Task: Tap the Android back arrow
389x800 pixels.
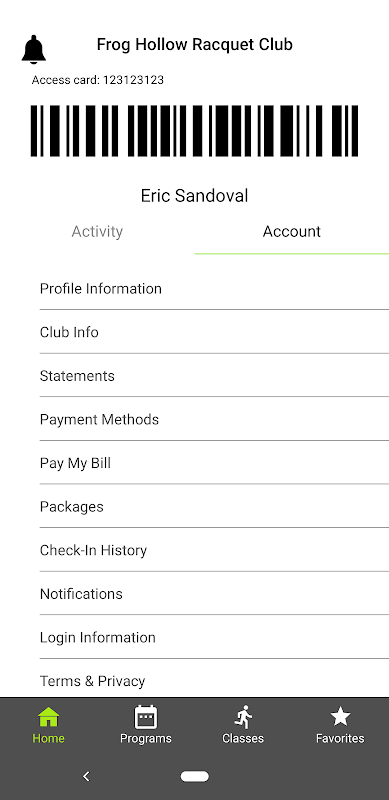Action: tap(86, 777)
